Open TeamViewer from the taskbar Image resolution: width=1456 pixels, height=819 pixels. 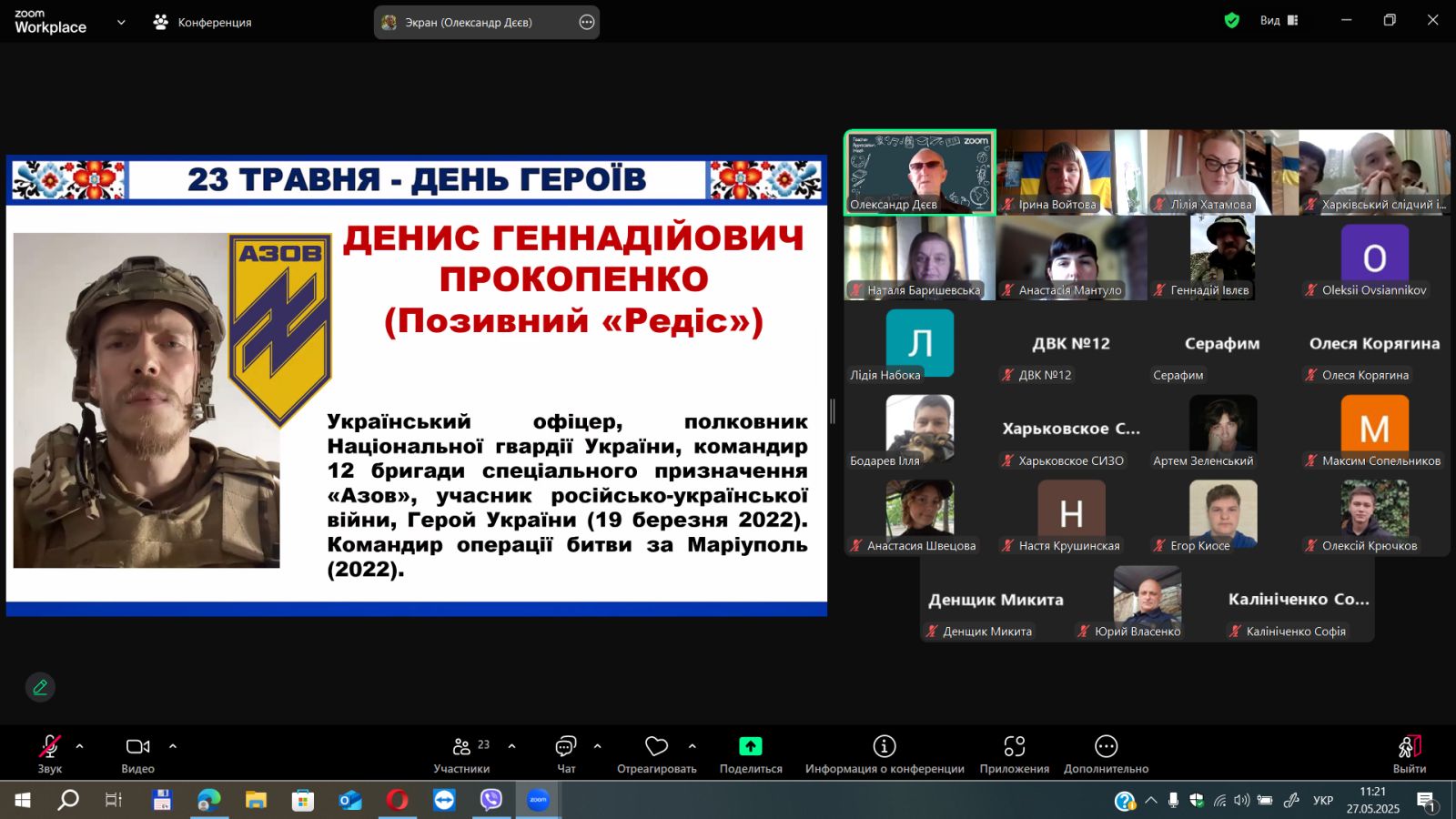pos(444,800)
